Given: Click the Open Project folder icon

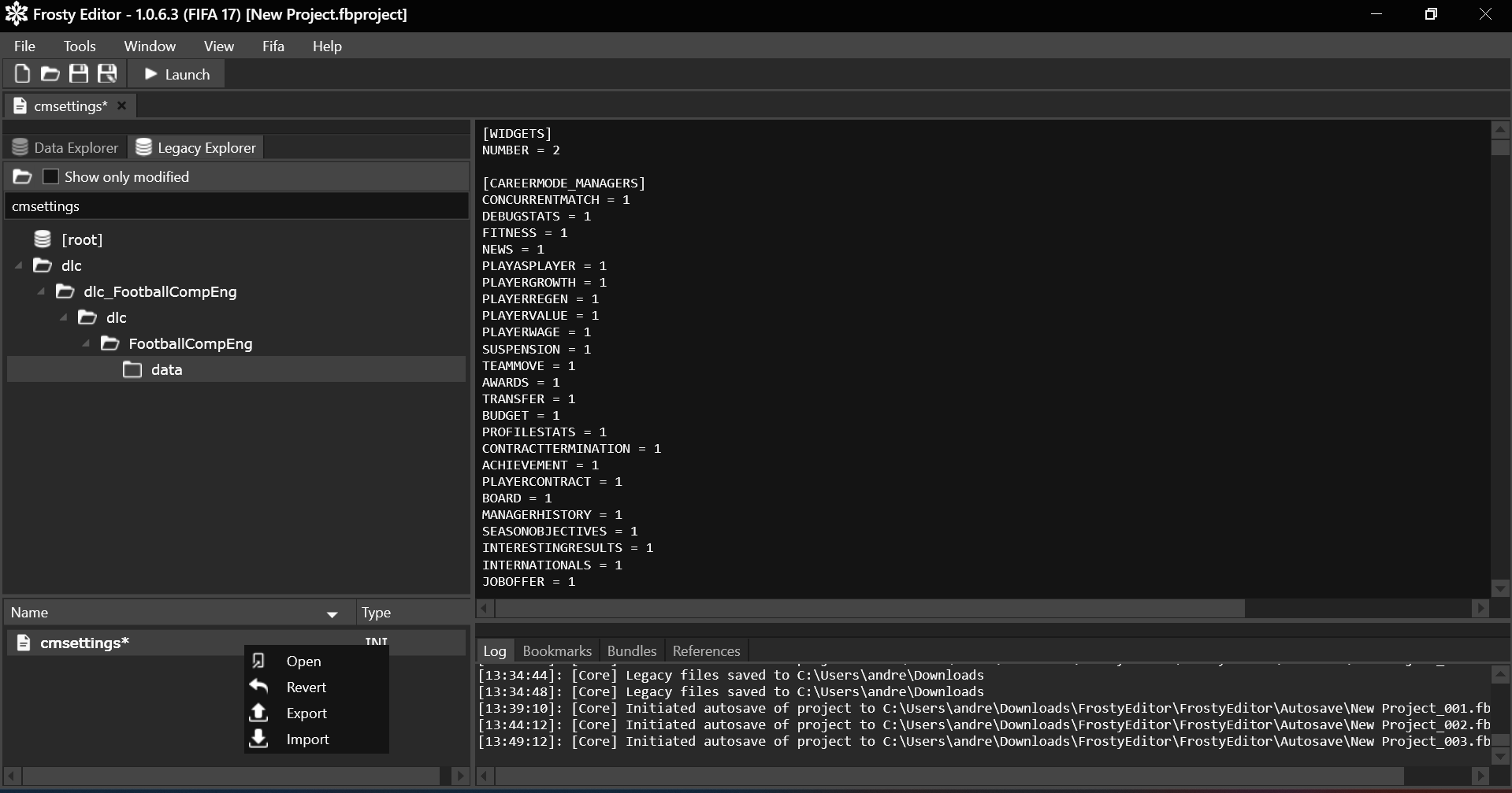Looking at the screenshot, I should [50, 74].
